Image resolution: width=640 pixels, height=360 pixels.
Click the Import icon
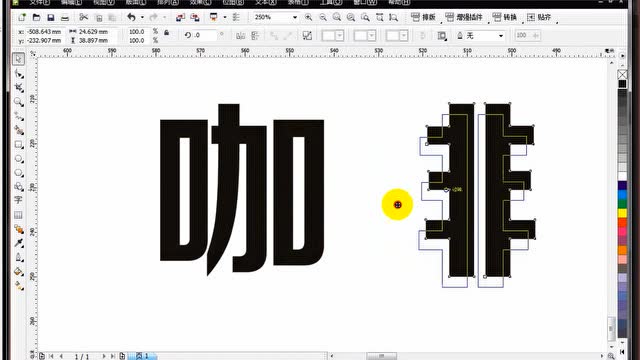click(x=180, y=17)
